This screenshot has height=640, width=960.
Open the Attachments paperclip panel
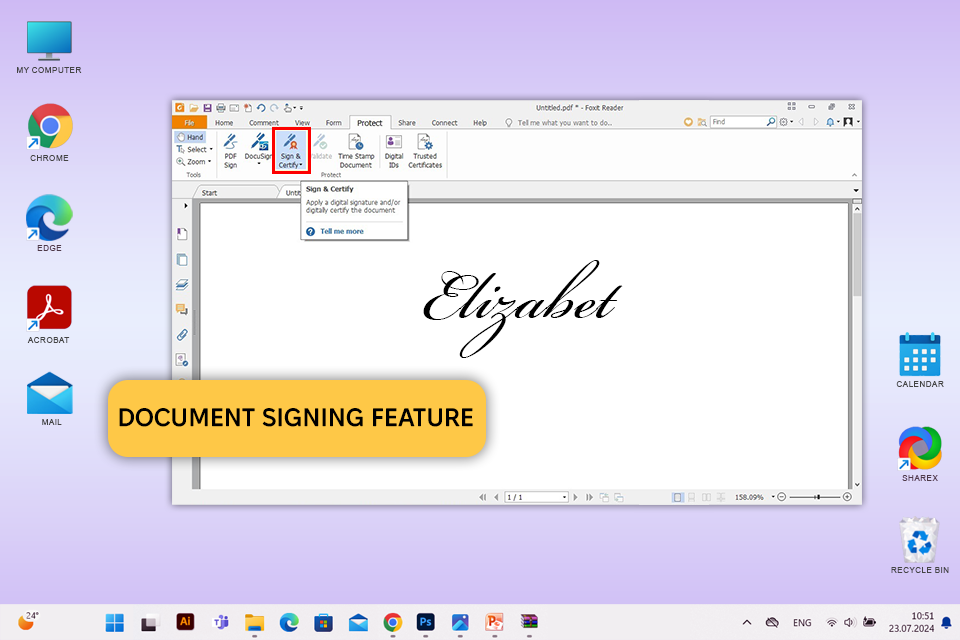tap(182, 334)
